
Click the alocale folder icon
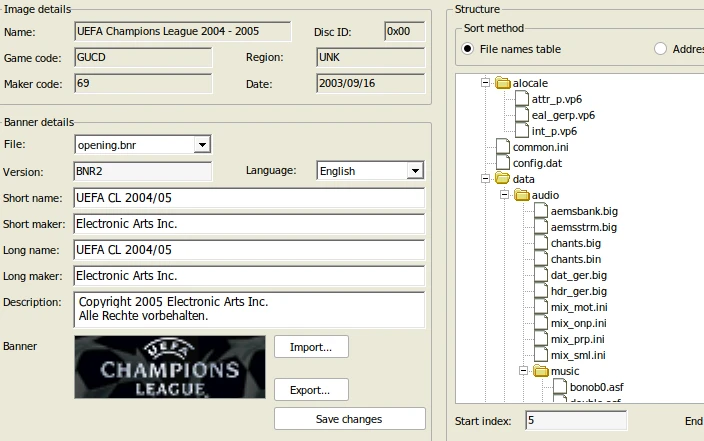[503, 83]
